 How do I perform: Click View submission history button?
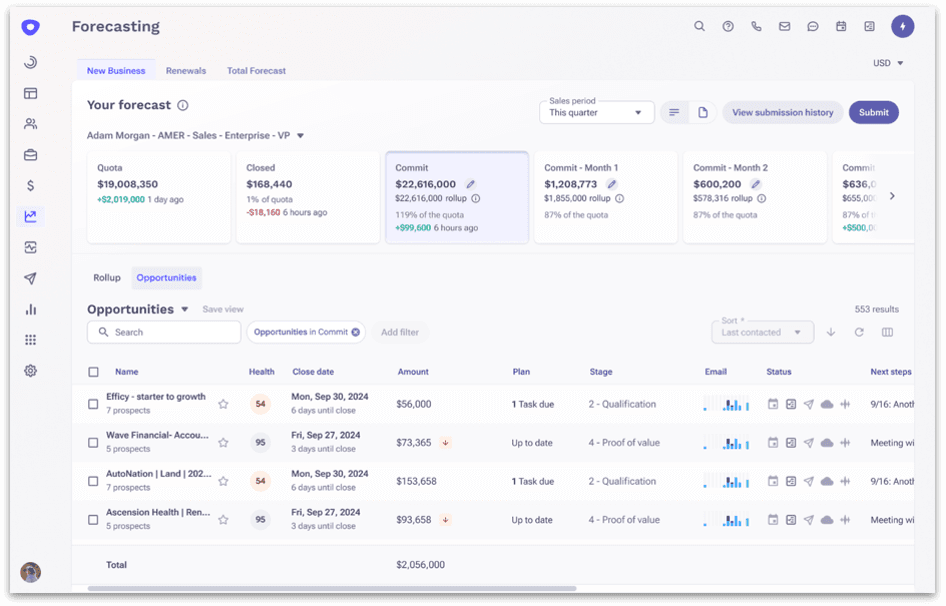[x=782, y=113]
